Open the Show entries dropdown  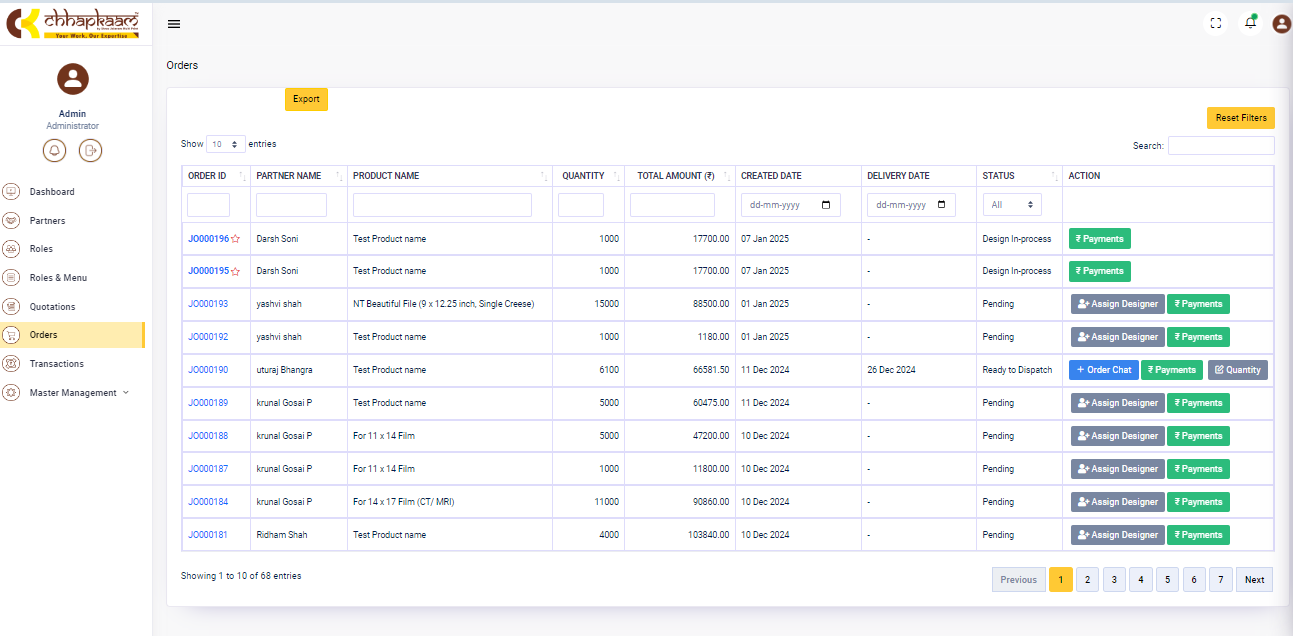[x=225, y=144]
